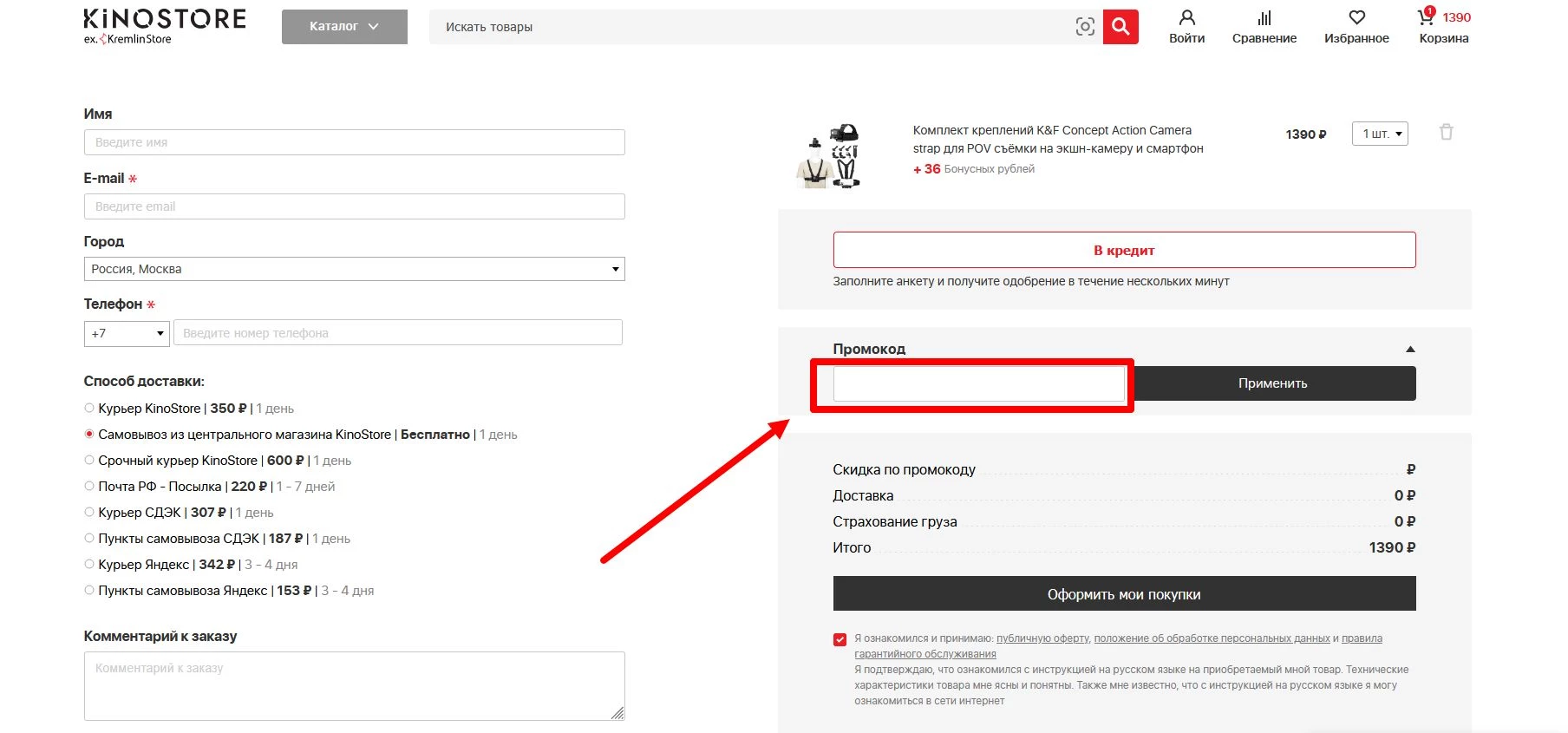Viewport: 1568px width, 733px height.
Task: Choose Пункты самовывоза СДЭК radio button
Action: click(x=89, y=538)
